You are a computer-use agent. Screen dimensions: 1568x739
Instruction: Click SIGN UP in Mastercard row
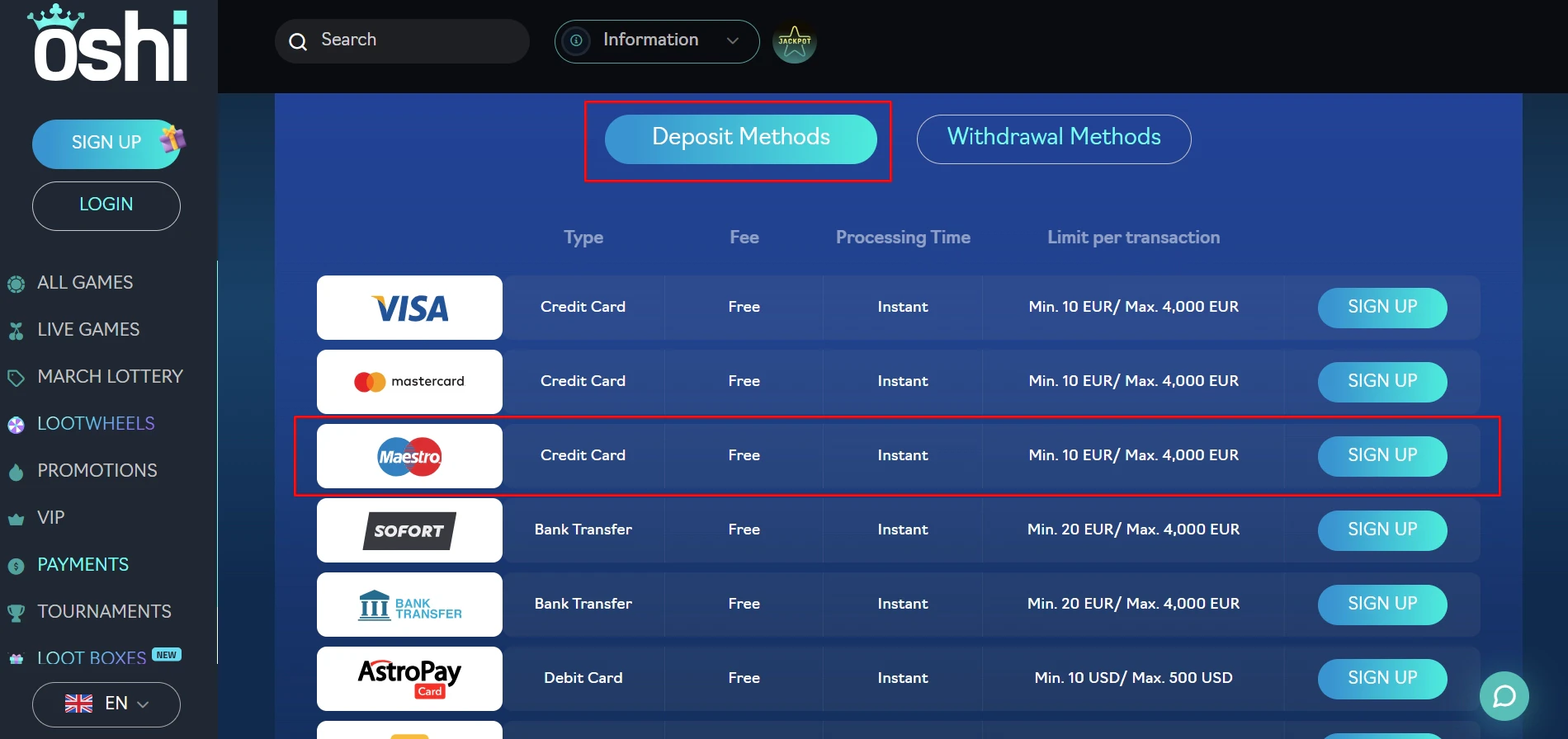[1382, 382]
